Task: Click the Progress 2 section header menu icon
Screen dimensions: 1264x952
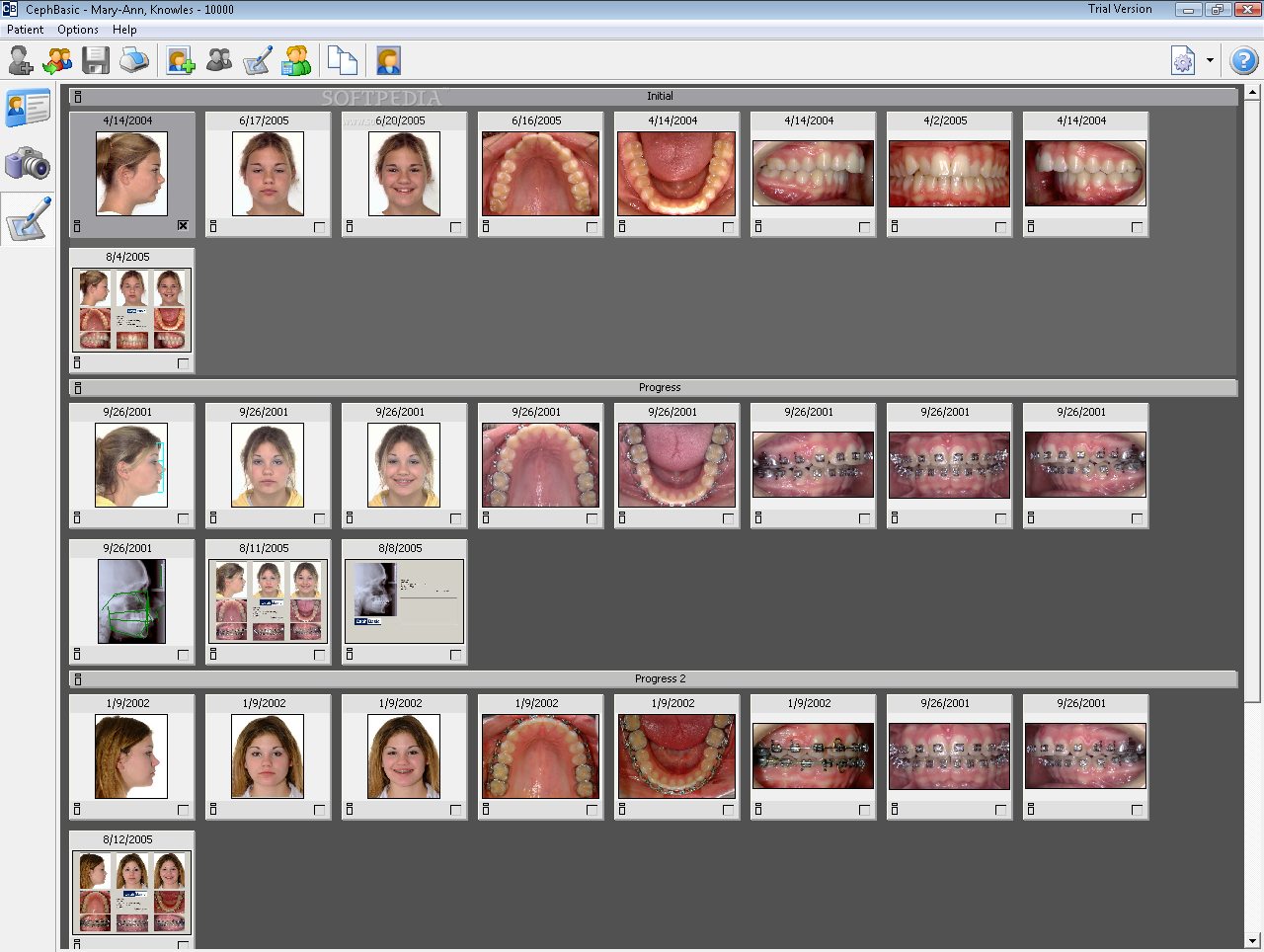Action: [78, 679]
